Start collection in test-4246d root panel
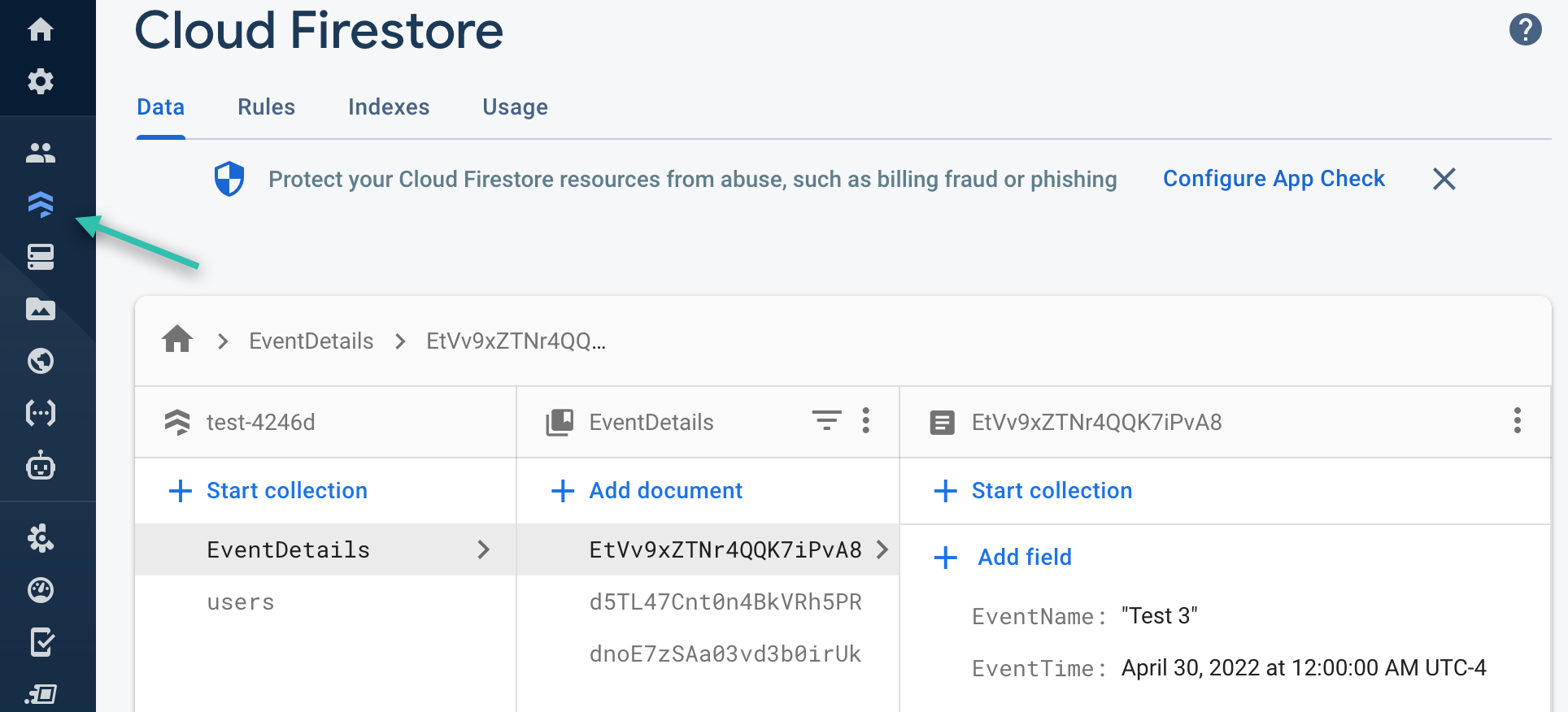The image size is (1568, 712). pyautogui.click(x=268, y=491)
